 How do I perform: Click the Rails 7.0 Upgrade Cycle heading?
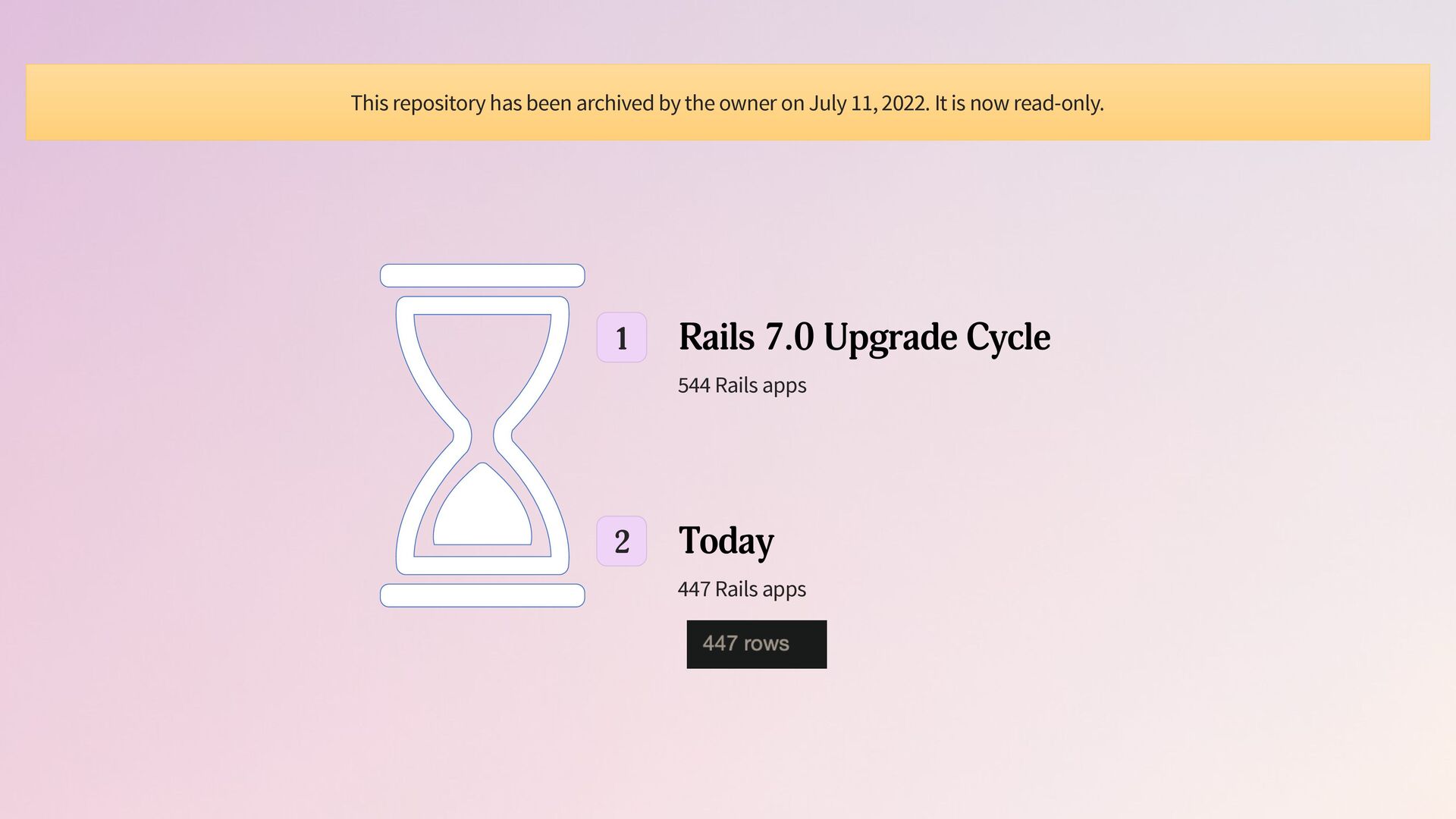864,337
